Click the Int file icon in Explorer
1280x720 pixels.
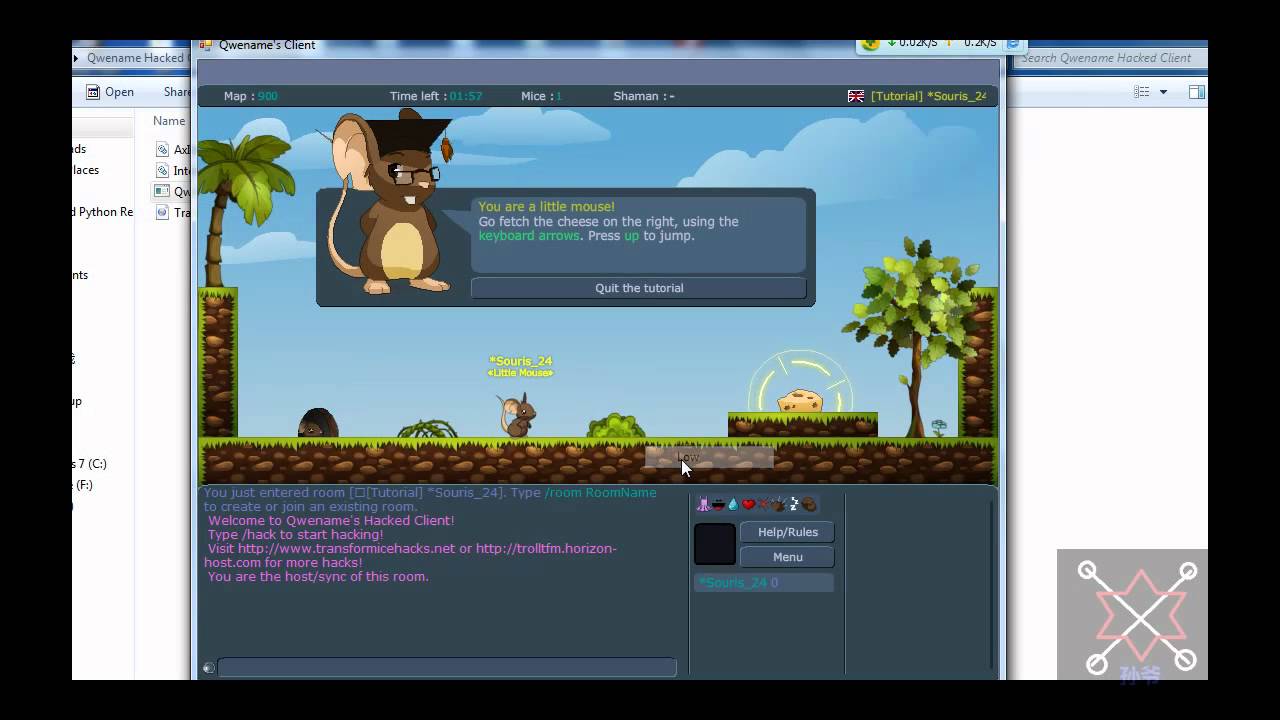tap(162, 170)
